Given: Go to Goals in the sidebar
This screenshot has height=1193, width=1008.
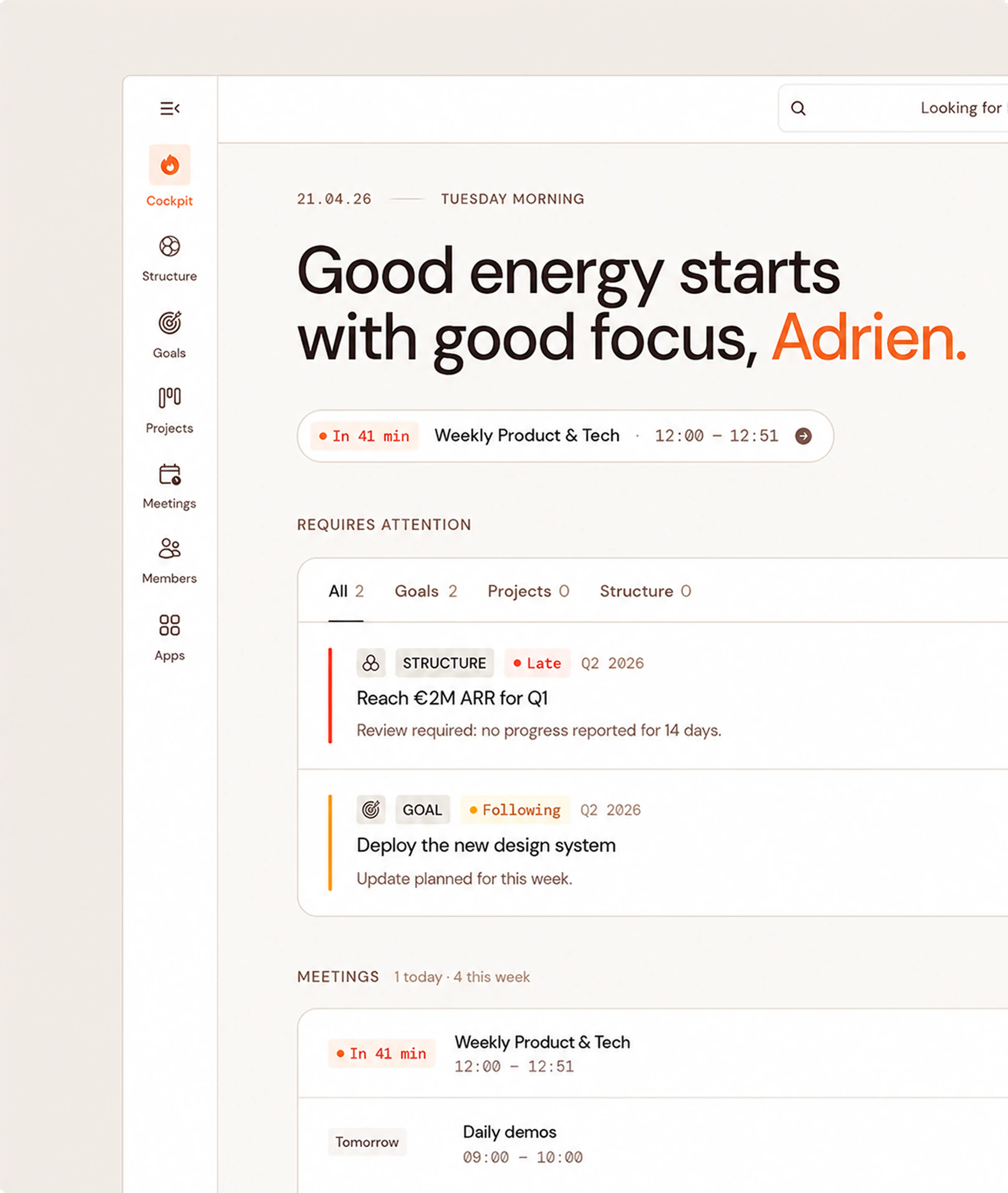Looking at the screenshot, I should pyautogui.click(x=170, y=335).
